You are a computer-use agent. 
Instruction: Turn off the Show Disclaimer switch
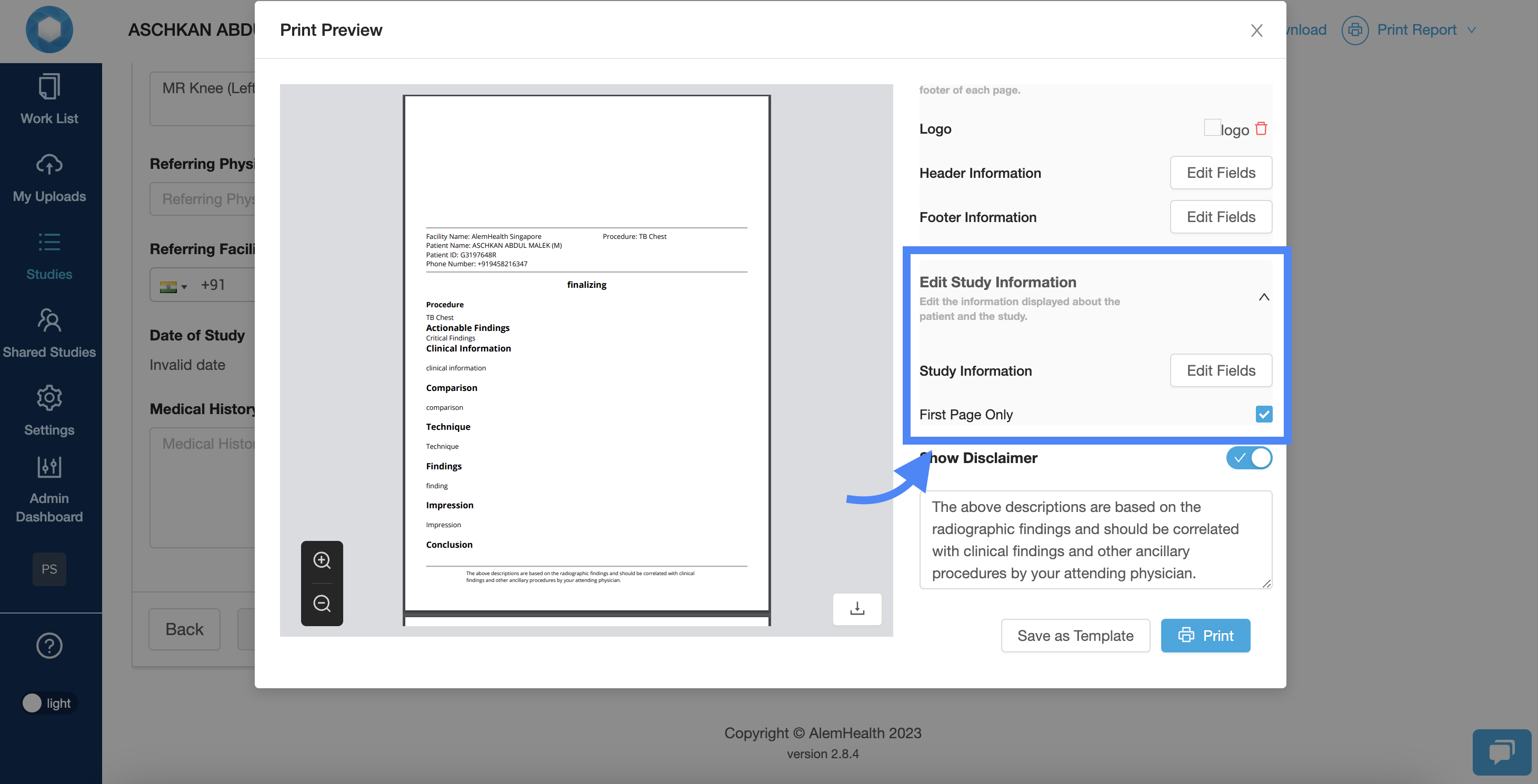pos(1249,458)
